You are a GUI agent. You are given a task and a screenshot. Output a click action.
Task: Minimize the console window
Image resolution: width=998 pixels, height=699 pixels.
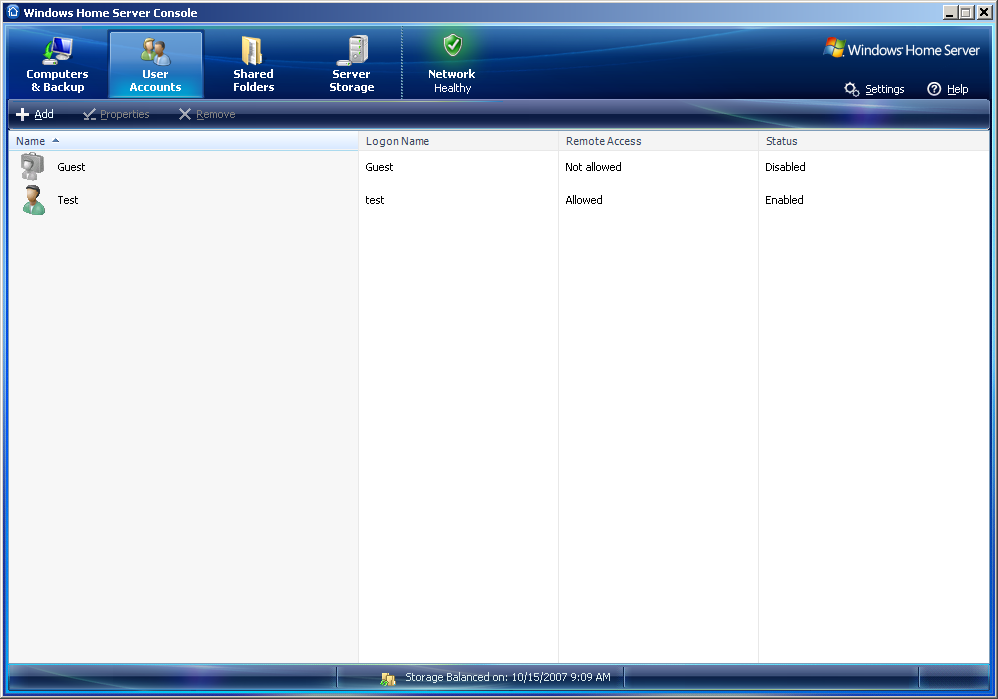[950, 12]
